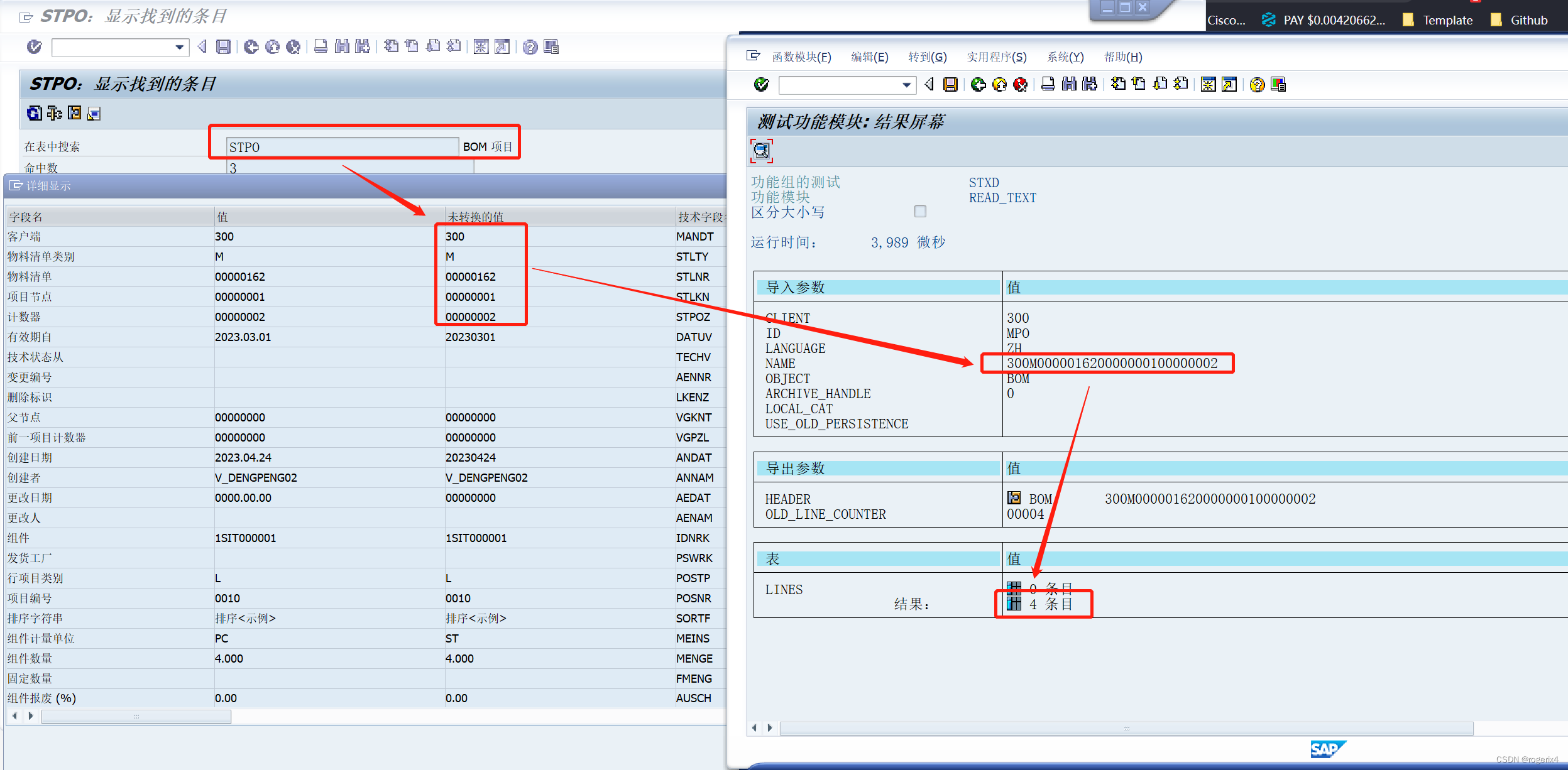1568x770 pixels.
Task: Select the component value 1SIT000001 in 值 column
Action: click(x=245, y=538)
